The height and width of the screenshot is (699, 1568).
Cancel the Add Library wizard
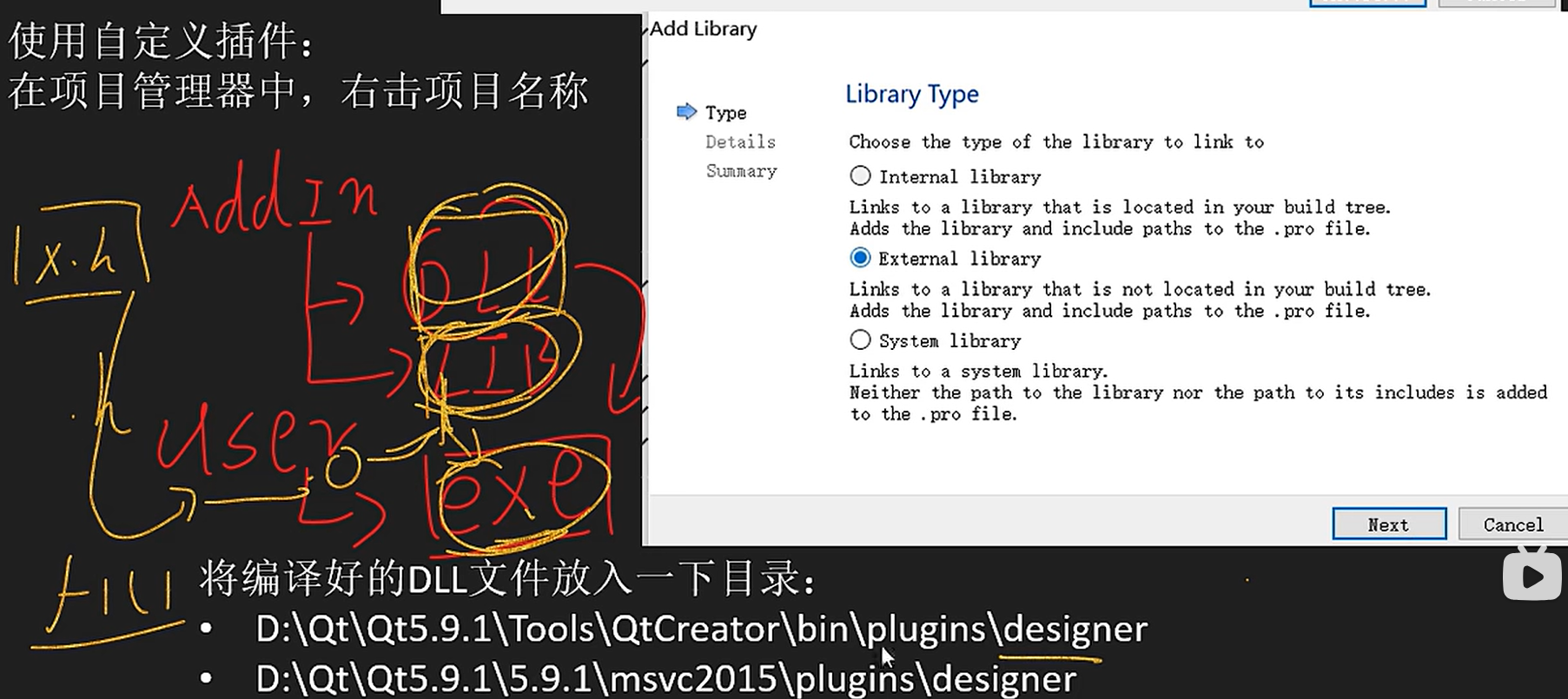pyautogui.click(x=1512, y=524)
